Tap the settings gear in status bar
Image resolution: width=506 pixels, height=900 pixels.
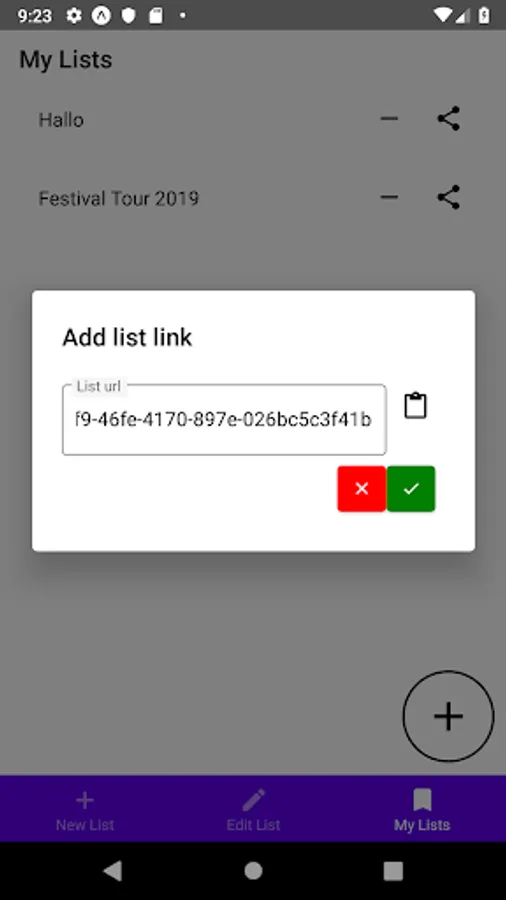(74, 15)
